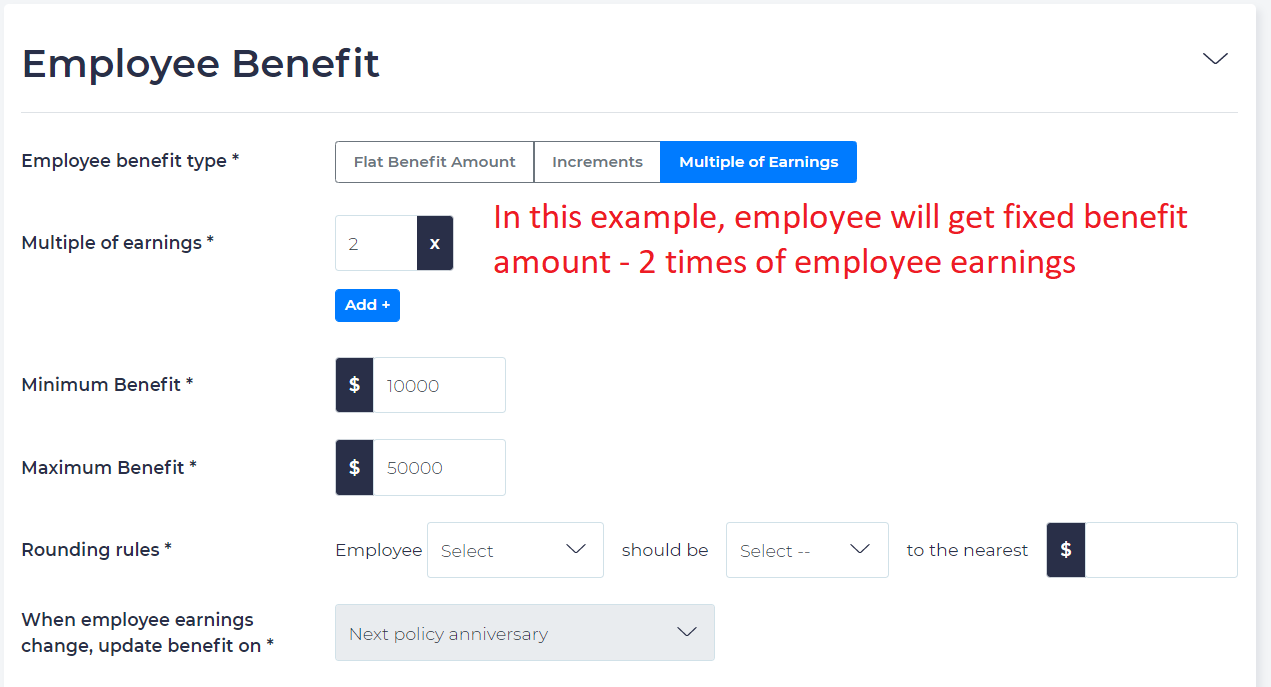Open the first Select dropdown in rounding rules

click(x=515, y=549)
